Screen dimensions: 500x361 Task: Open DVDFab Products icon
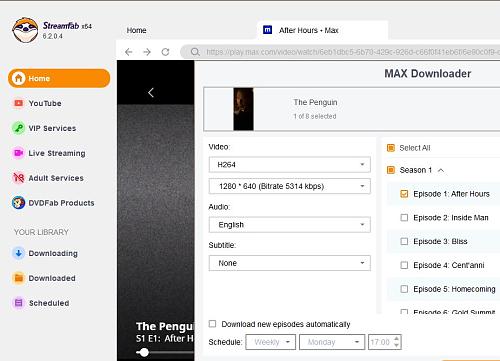pyautogui.click(x=19, y=203)
